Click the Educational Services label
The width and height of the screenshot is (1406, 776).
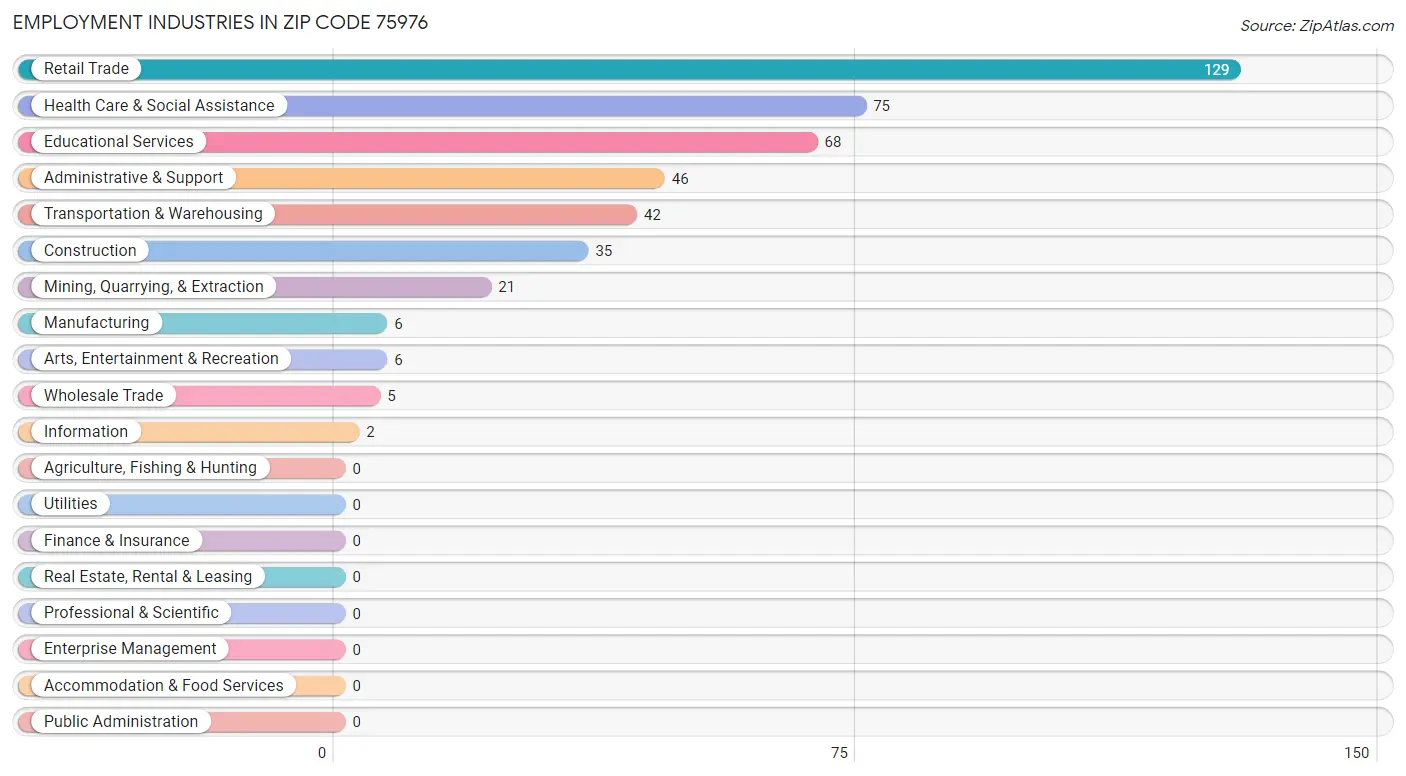click(x=119, y=141)
